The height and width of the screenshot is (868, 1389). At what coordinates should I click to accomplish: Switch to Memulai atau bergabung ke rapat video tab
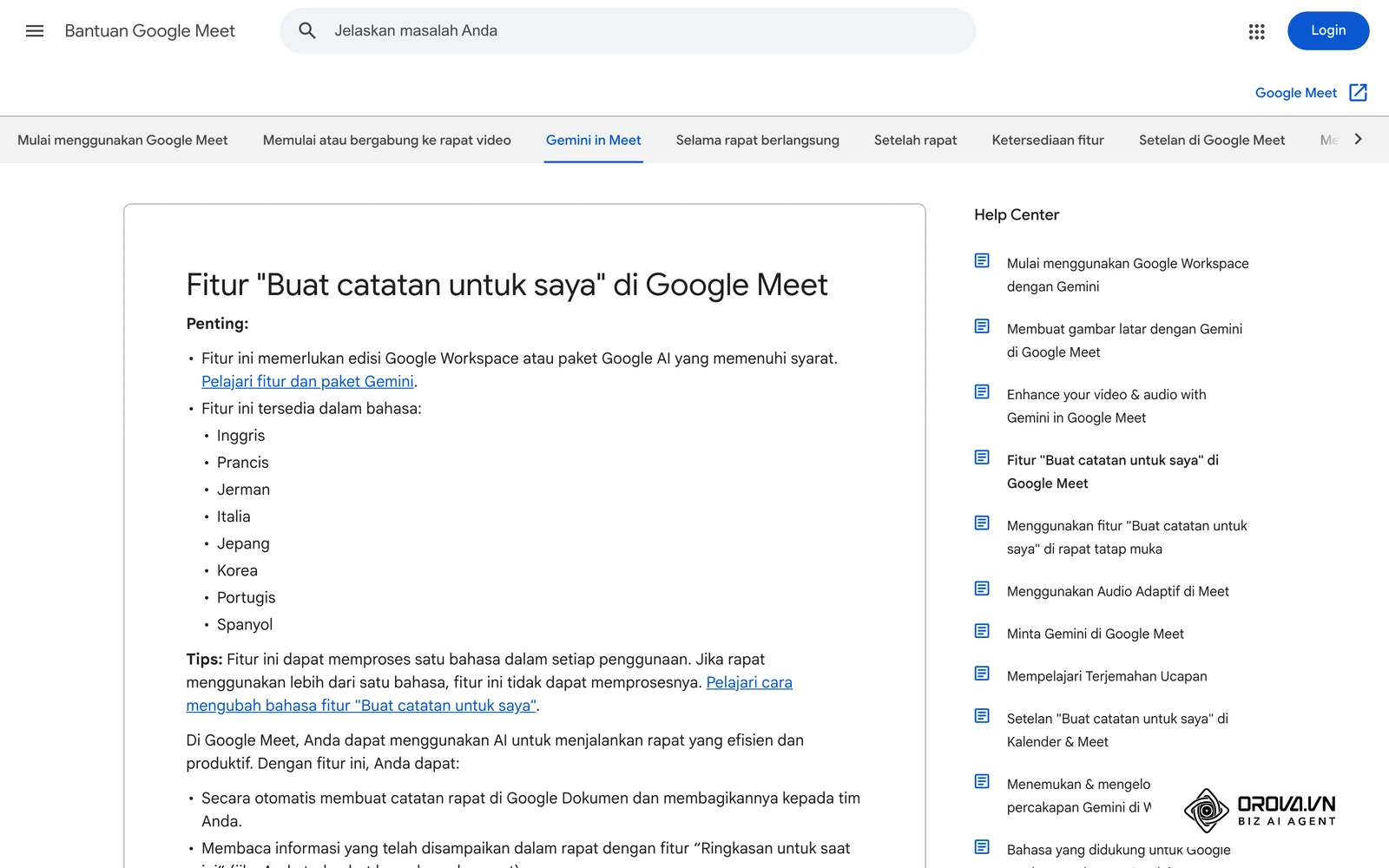pyautogui.click(x=387, y=140)
